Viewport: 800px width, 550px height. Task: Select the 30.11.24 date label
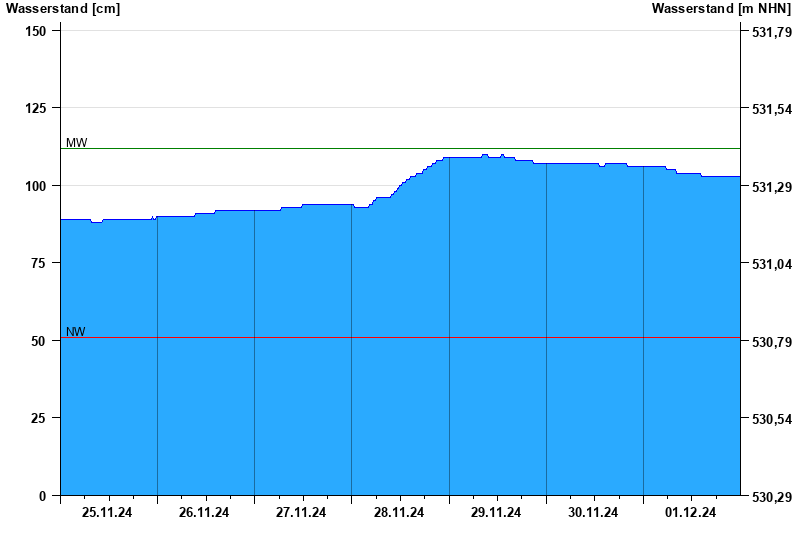593,512
